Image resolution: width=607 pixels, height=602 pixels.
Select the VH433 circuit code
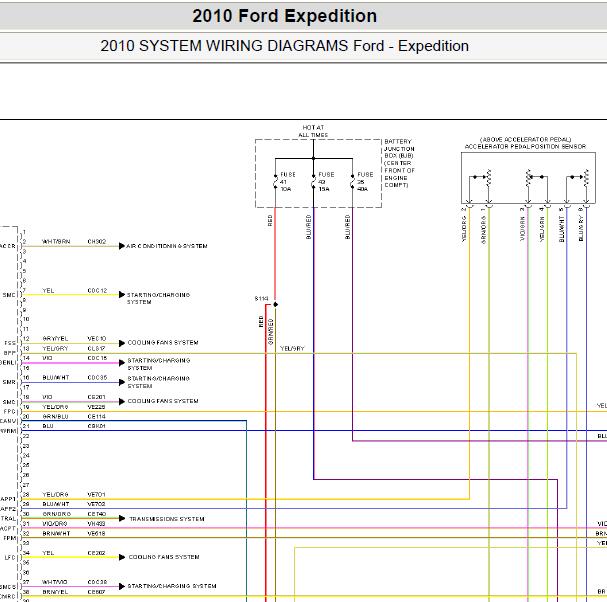coord(96,524)
